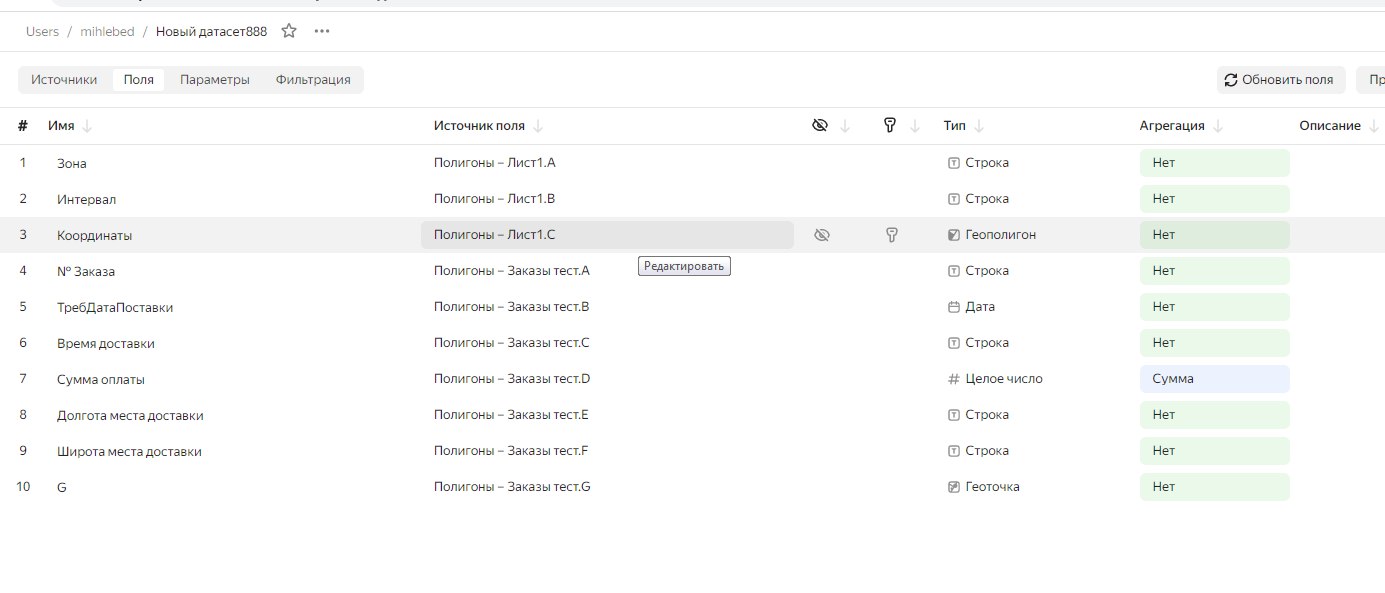The image size is (1385, 593).
Task: Open the mihlebed breadcrumb link
Action: pyautogui.click(x=106, y=31)
